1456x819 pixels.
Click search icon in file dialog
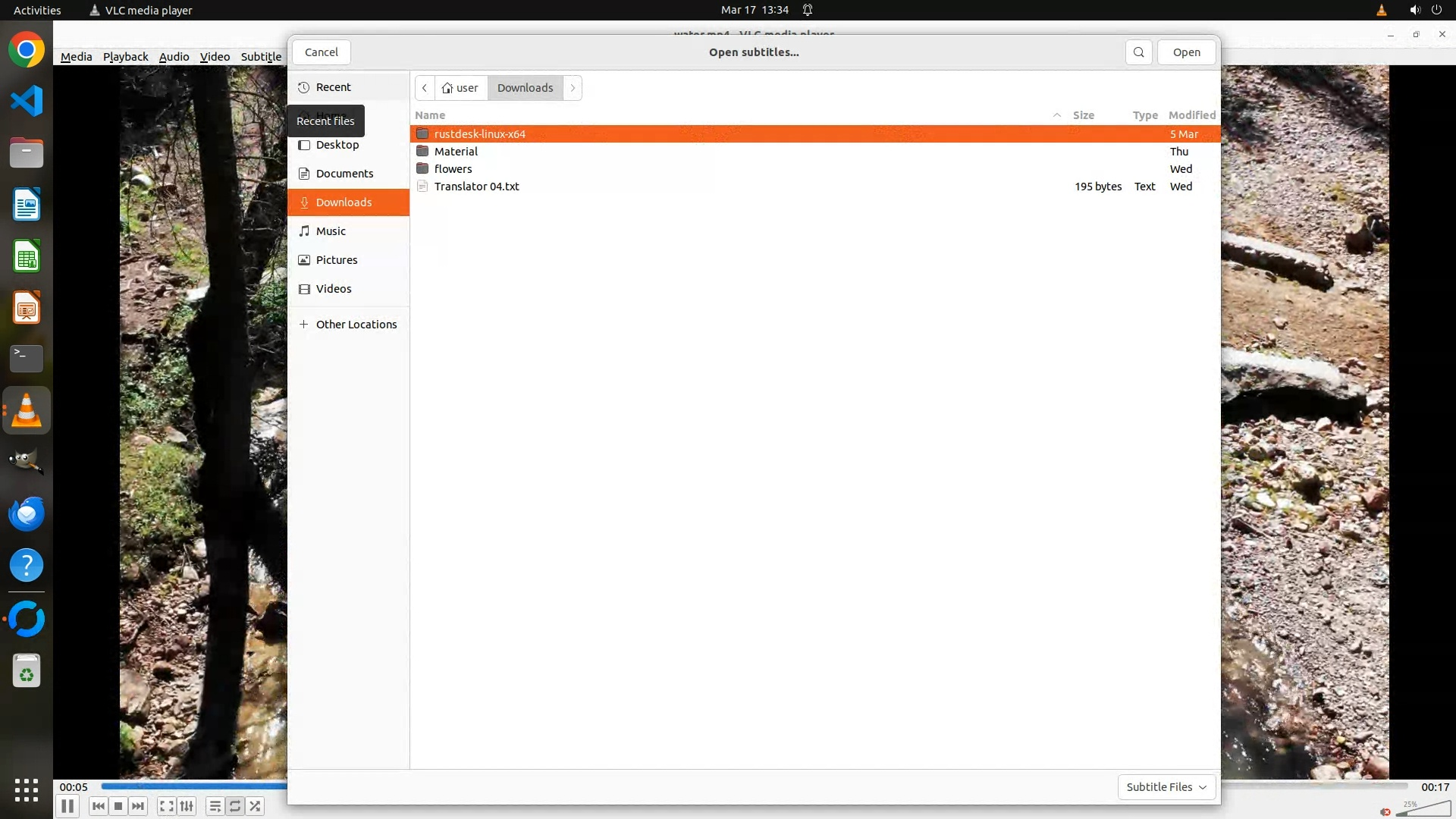tap(1138, 52)
